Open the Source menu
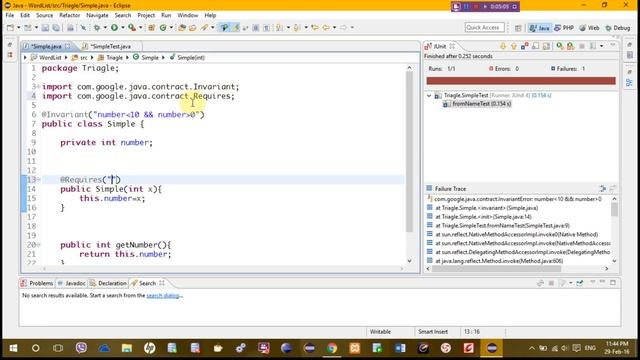 44,15
